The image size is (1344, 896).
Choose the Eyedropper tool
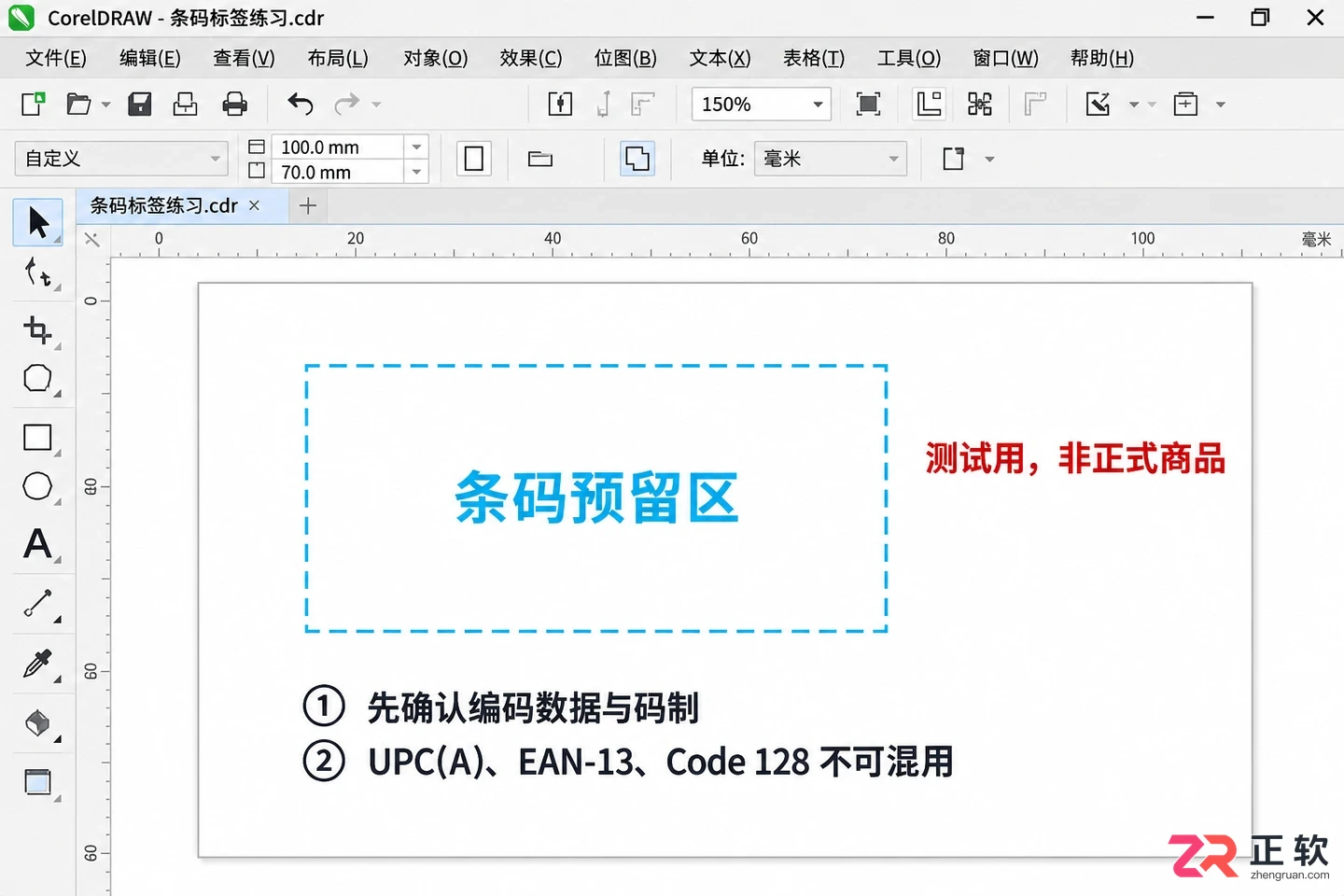pos(37,664)
